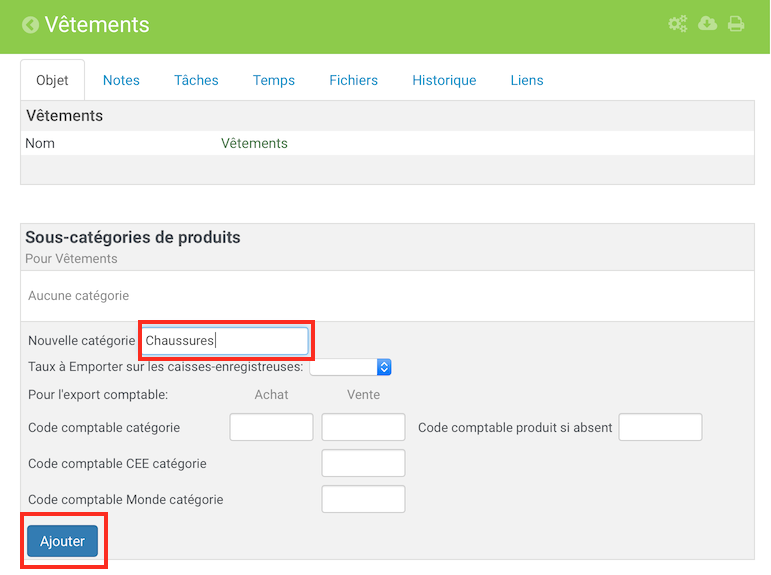Viewport: 771px width, 575px height.
Task: Go to the Fichiers tab
Action: (x=354, y=80)
